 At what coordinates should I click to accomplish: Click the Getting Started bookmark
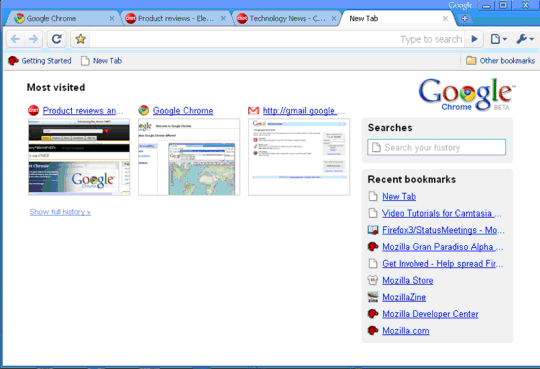[x=40, y=61]
